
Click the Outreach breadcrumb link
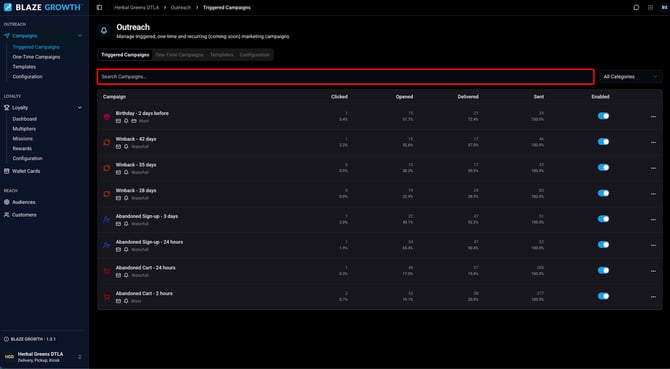[181, 8]
